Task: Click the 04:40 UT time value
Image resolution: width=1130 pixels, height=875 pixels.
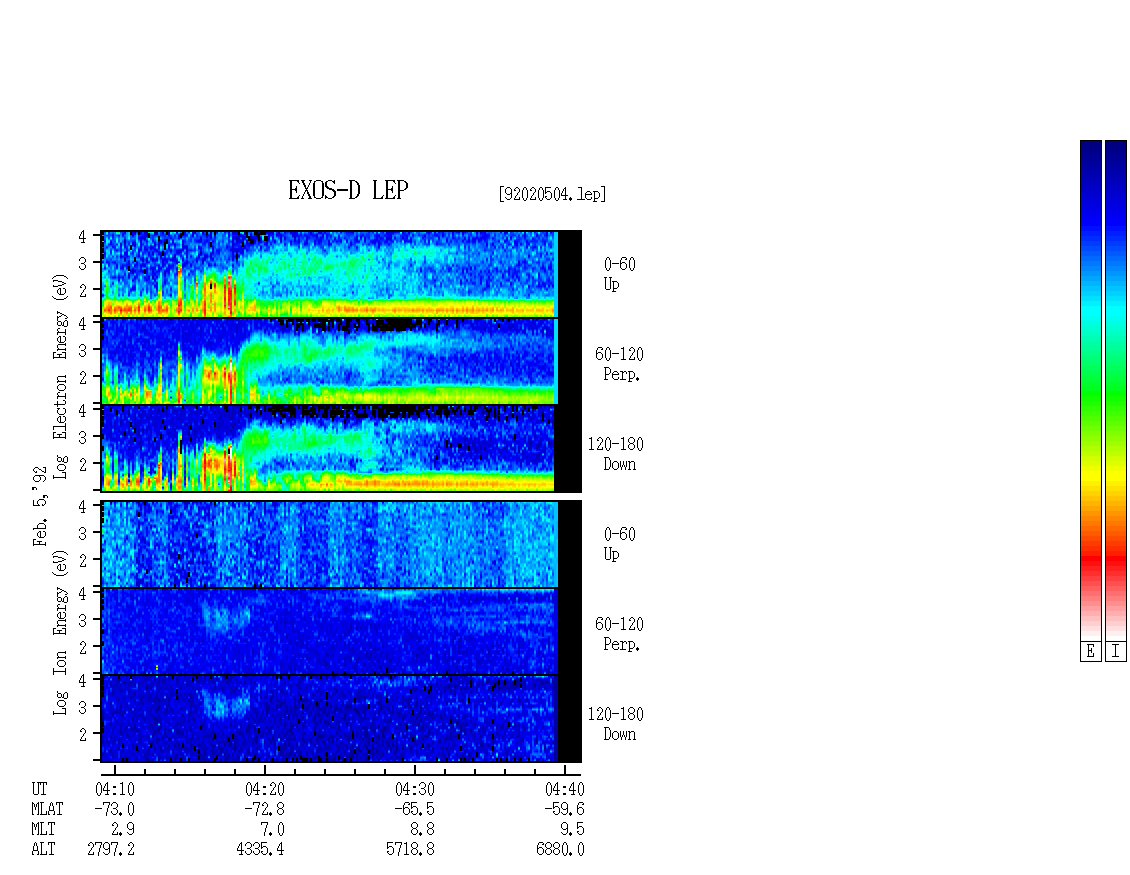Action: (564, 789)
